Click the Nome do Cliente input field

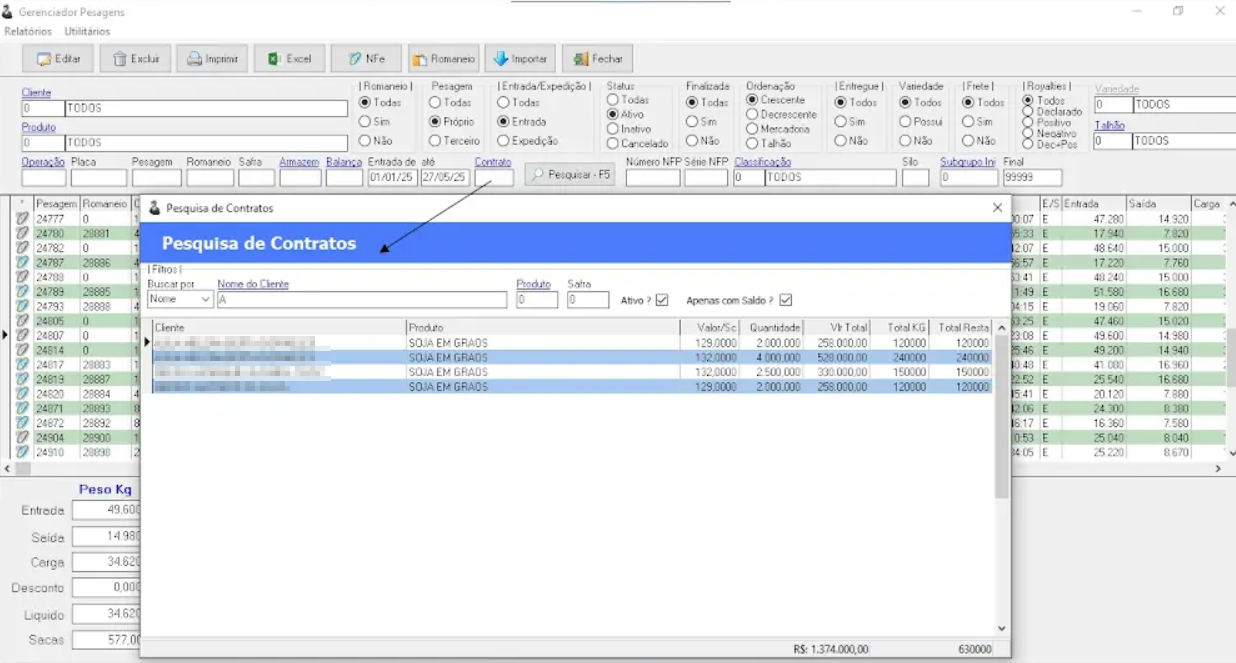point(362,299)
